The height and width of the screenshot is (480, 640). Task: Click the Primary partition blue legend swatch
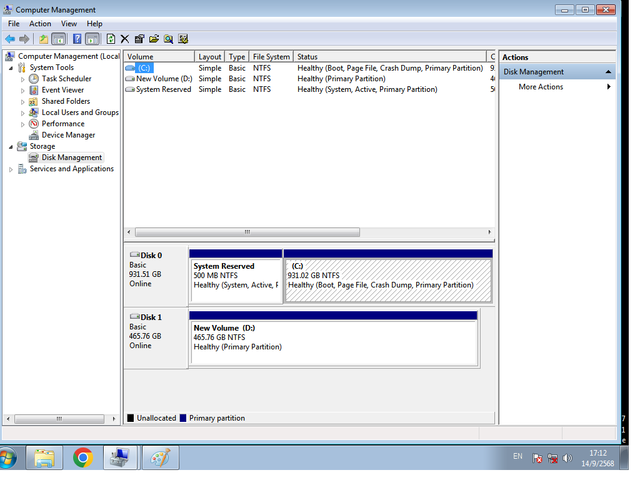(x=183, y=418)
